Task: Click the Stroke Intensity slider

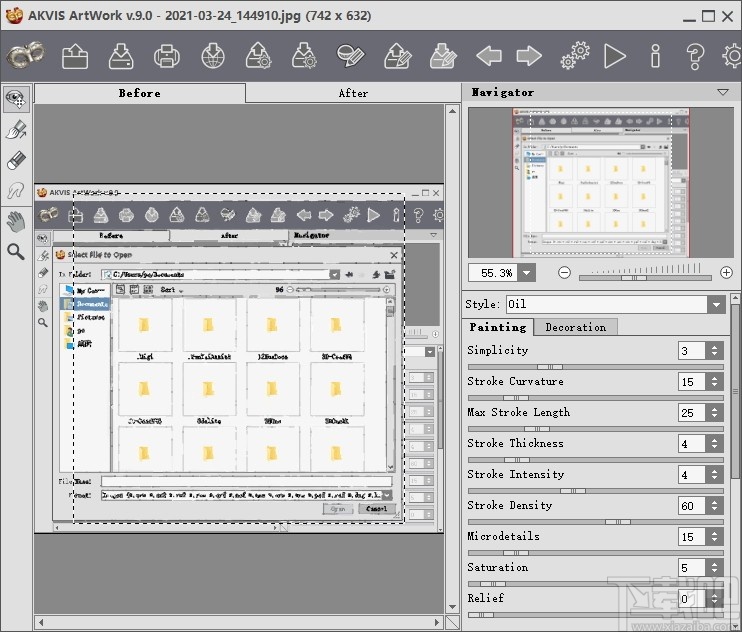Action: pos(595,491)
